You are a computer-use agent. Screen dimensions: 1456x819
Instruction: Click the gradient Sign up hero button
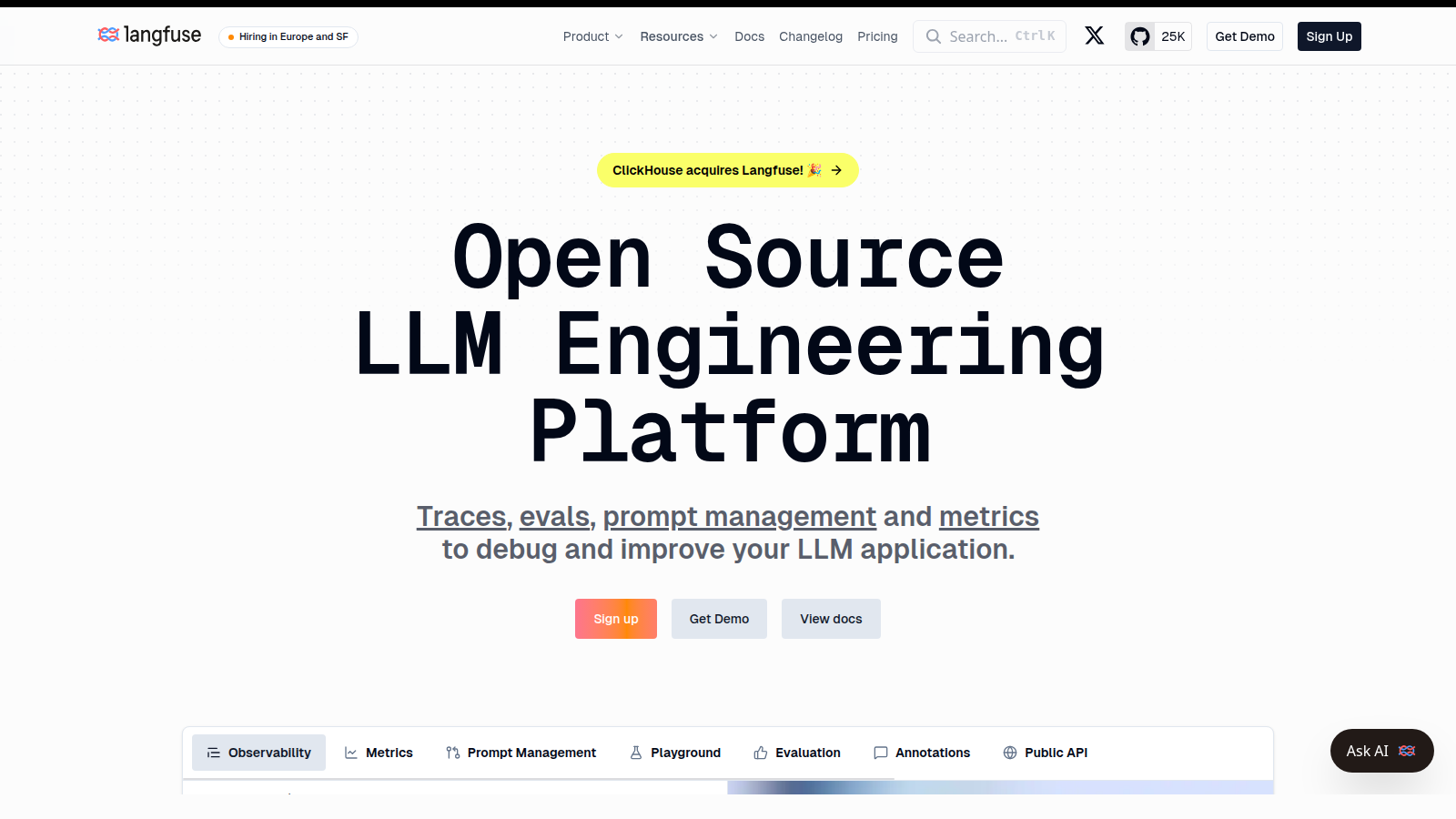[616, 619]
